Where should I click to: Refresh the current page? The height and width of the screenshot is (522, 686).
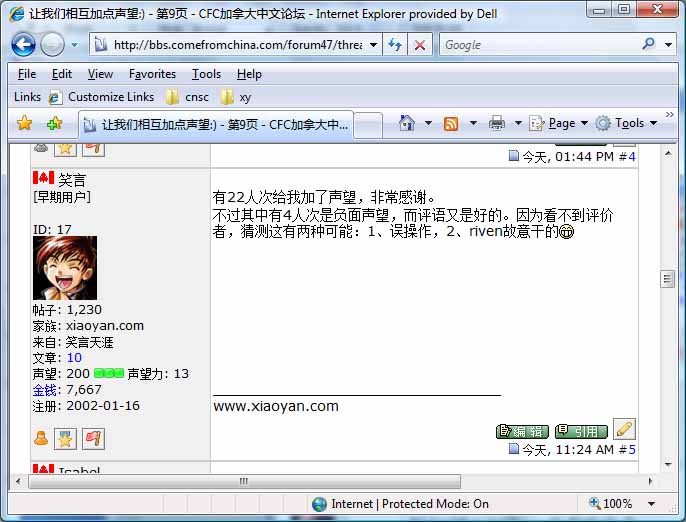[x=395, y=45]
